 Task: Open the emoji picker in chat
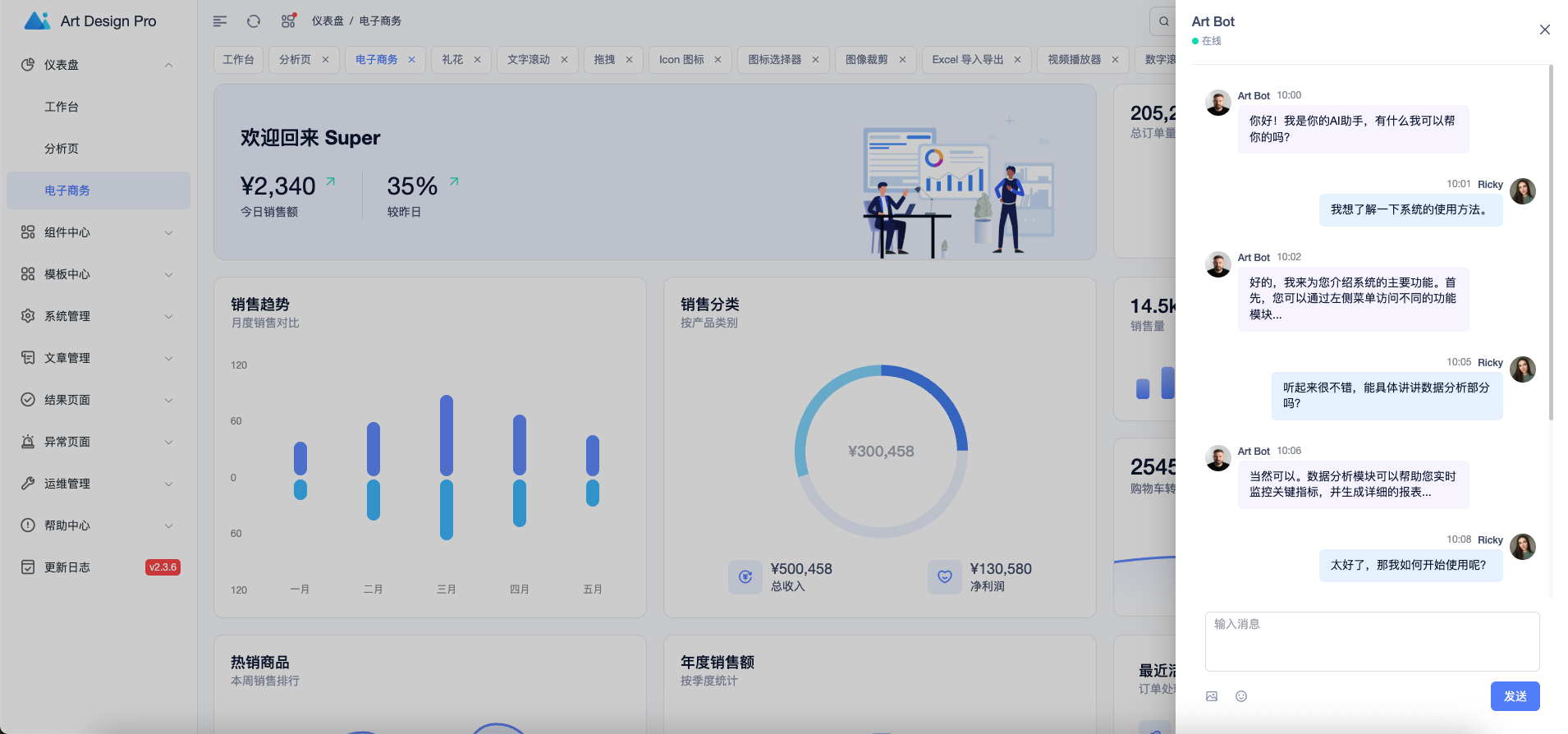[x=1241, y=696]
